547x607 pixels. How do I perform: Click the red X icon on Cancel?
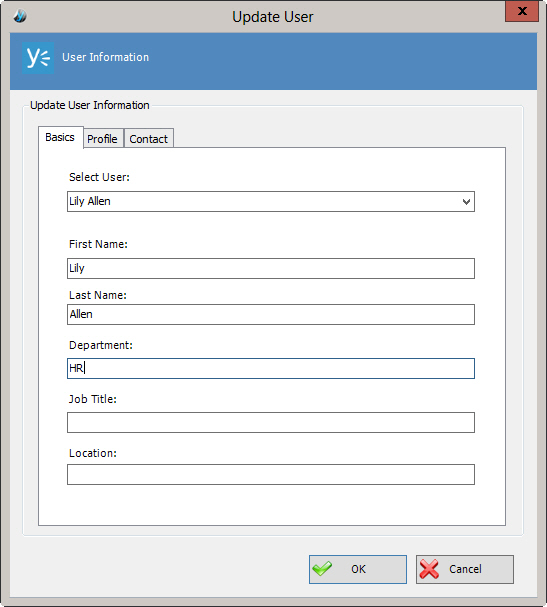429,569
